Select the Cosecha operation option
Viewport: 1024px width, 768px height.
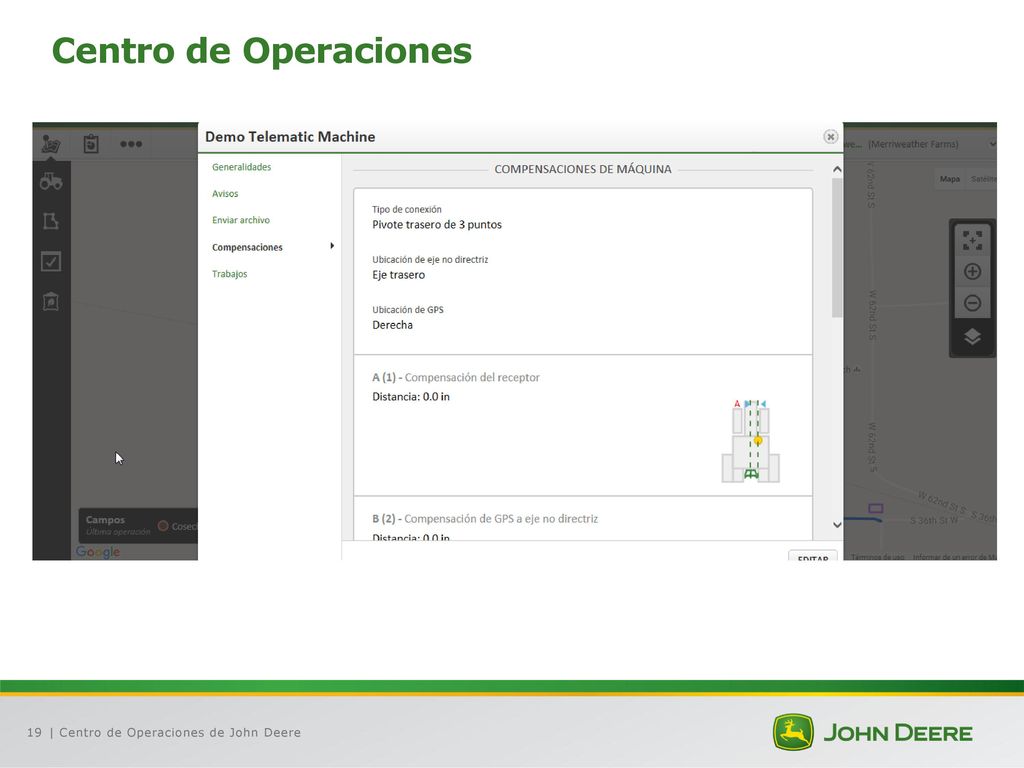[x=177, y=526]
